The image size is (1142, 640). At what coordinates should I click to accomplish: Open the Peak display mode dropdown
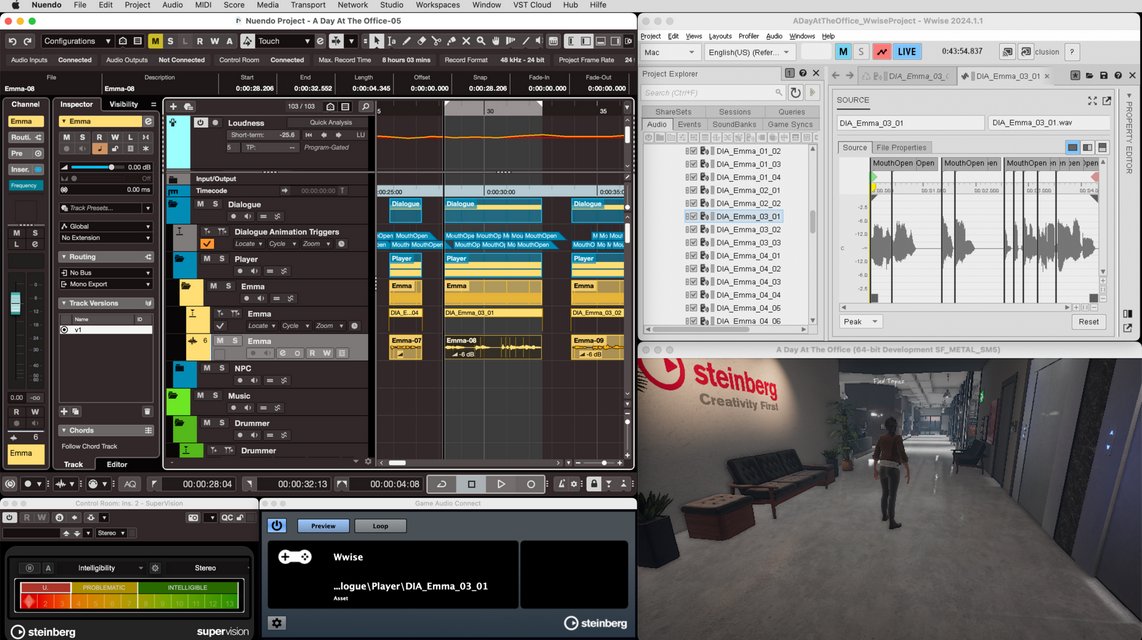coord(861,322)
